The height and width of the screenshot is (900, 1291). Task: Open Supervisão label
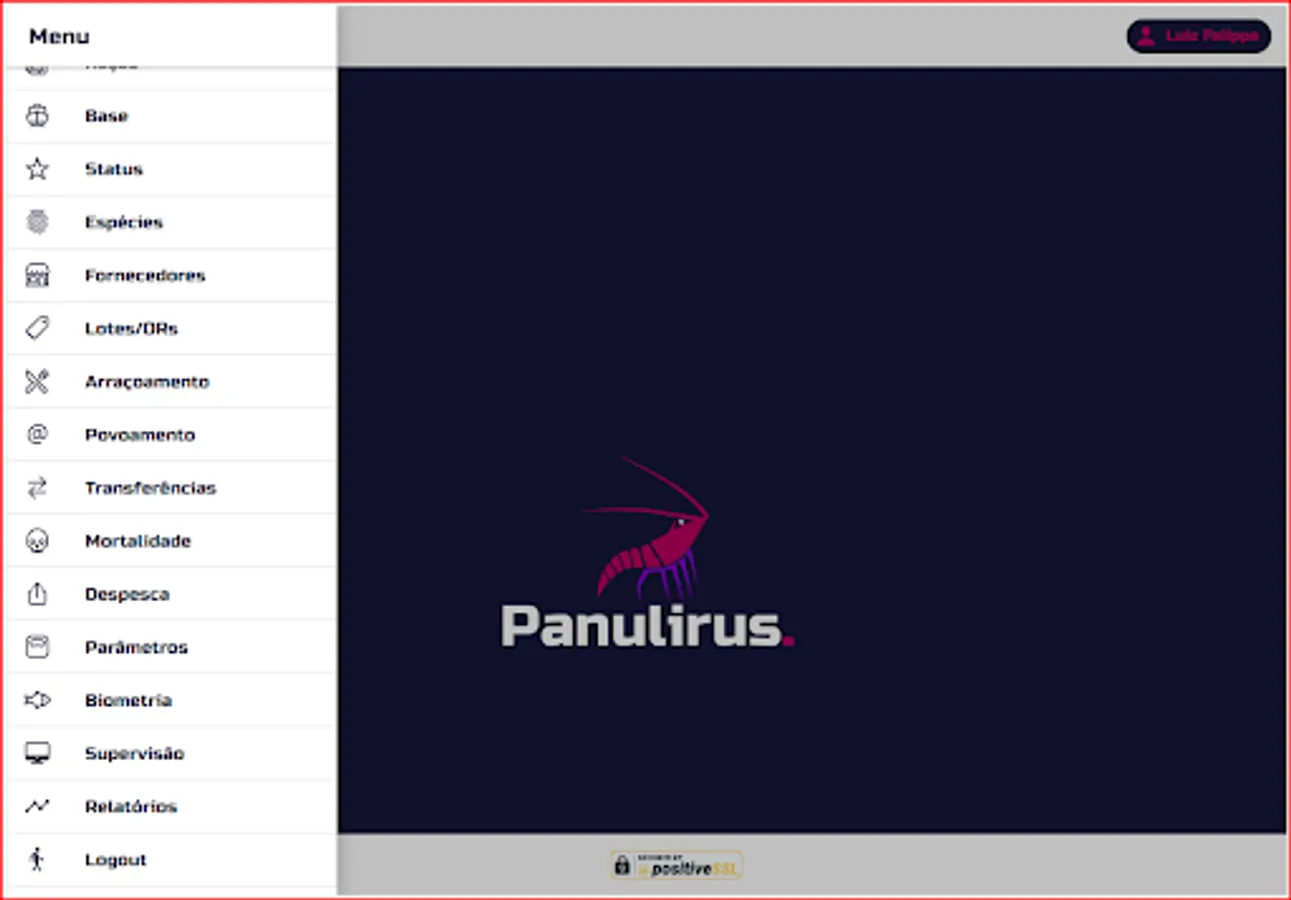click(134, 754)
